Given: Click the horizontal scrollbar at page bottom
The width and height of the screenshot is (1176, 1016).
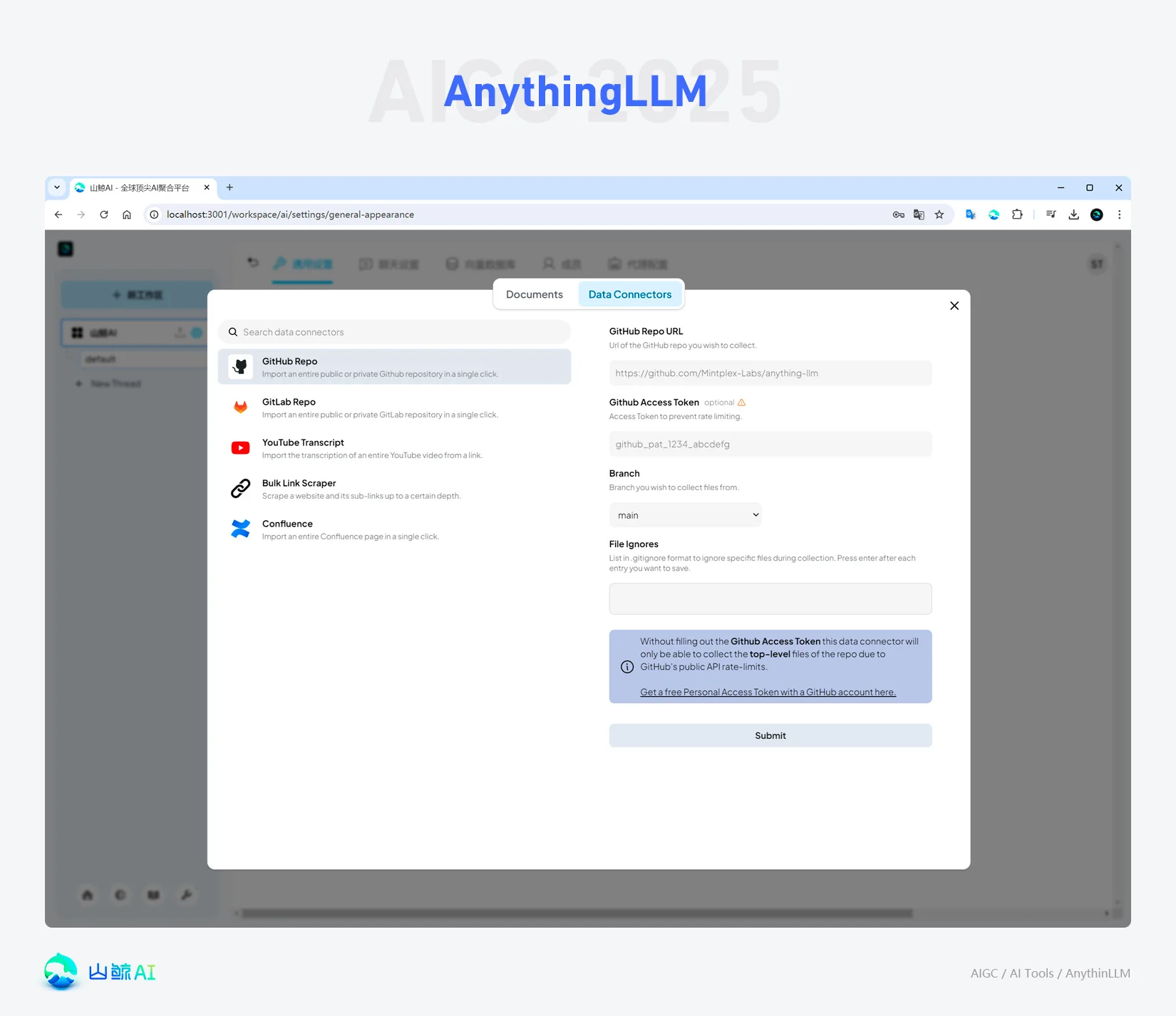Looking at the screenshot, I should (577, 913).
